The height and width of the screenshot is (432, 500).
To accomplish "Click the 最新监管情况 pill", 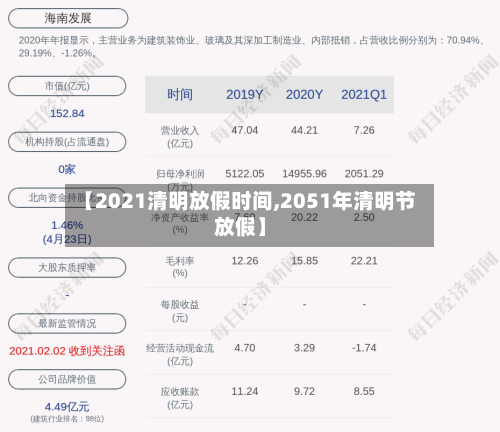I will click(67, 323).
